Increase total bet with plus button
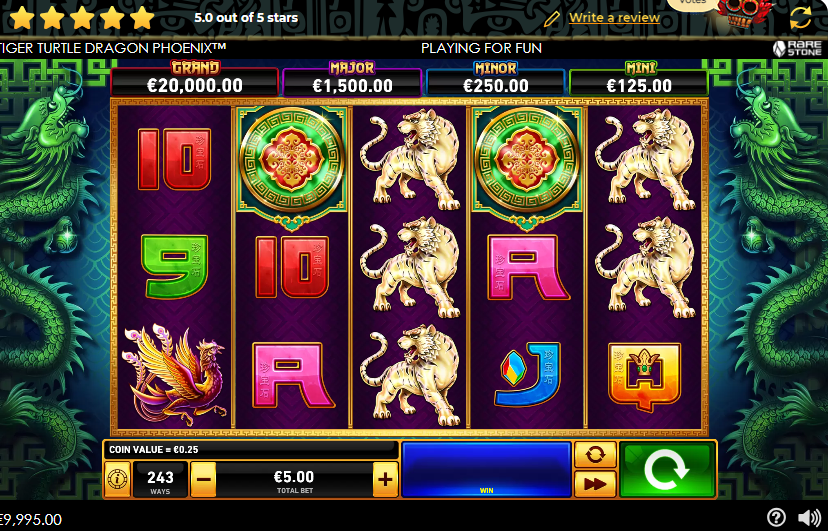 point(385,479)
